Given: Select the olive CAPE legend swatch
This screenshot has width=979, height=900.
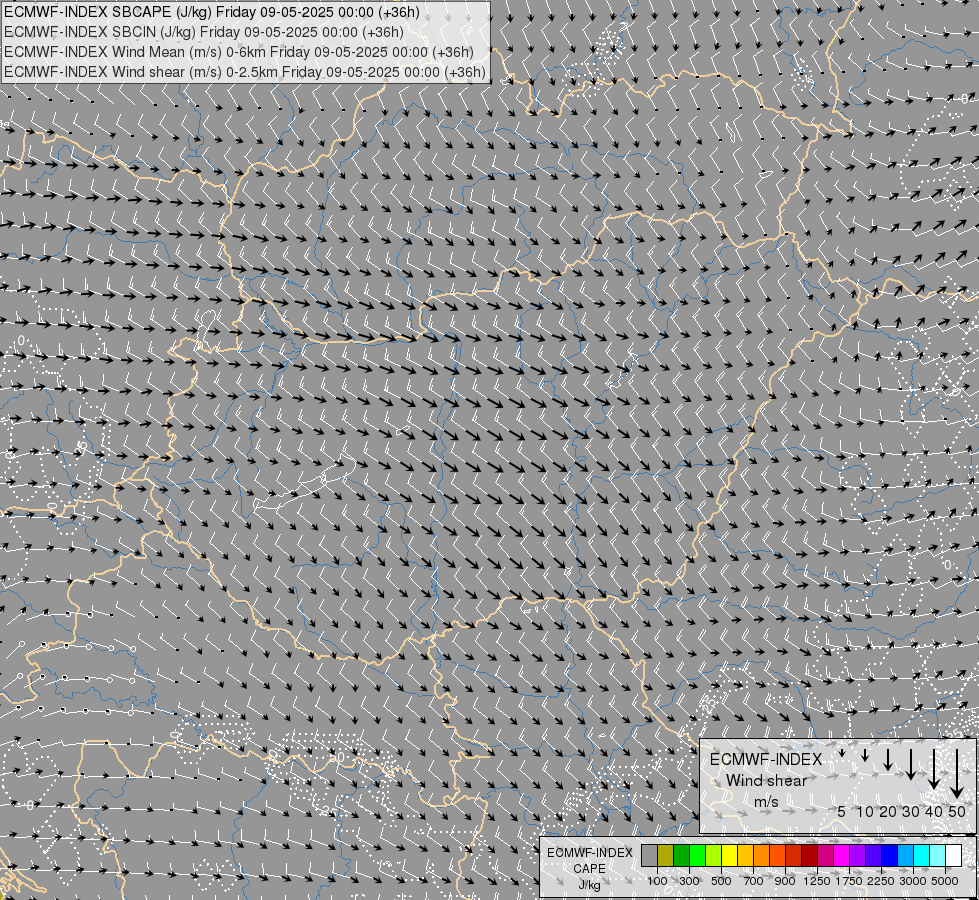Looking at the screenshot, I should tap(666, 856).
